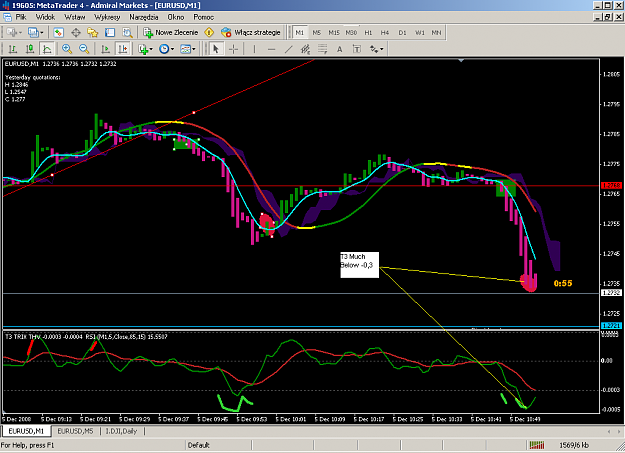Activate the standard cursor arrow mode
Image resolution: width=625 pixels, height=453 pixels.
(x=216, y=49)
